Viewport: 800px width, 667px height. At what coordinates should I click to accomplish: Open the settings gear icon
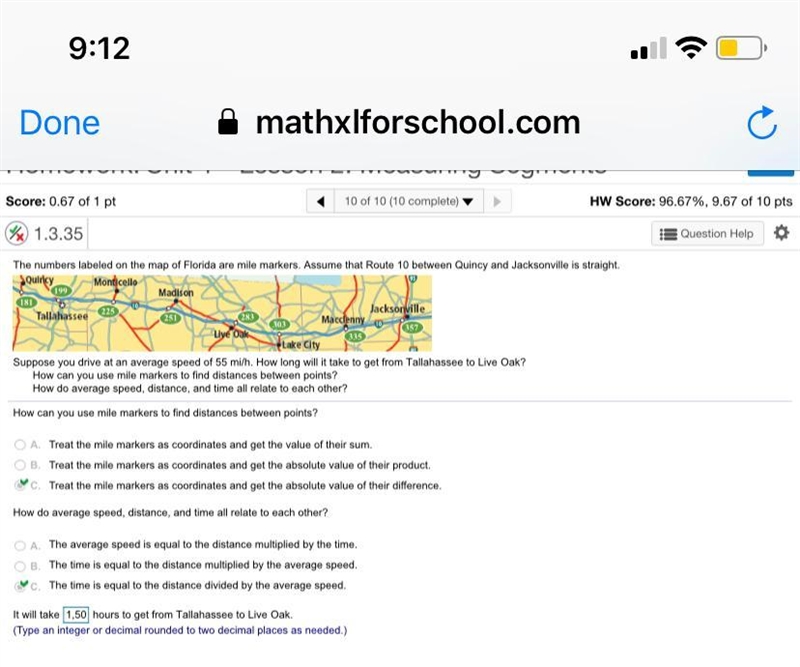click(x=781, y=233)
